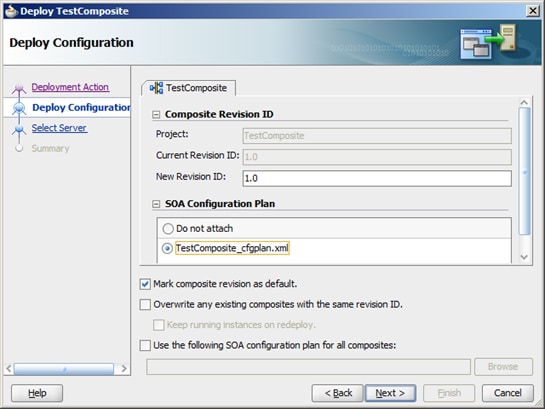Click the Back button
Screen dimensions: 545x409
pyautogui.click(x=338, y=393)
